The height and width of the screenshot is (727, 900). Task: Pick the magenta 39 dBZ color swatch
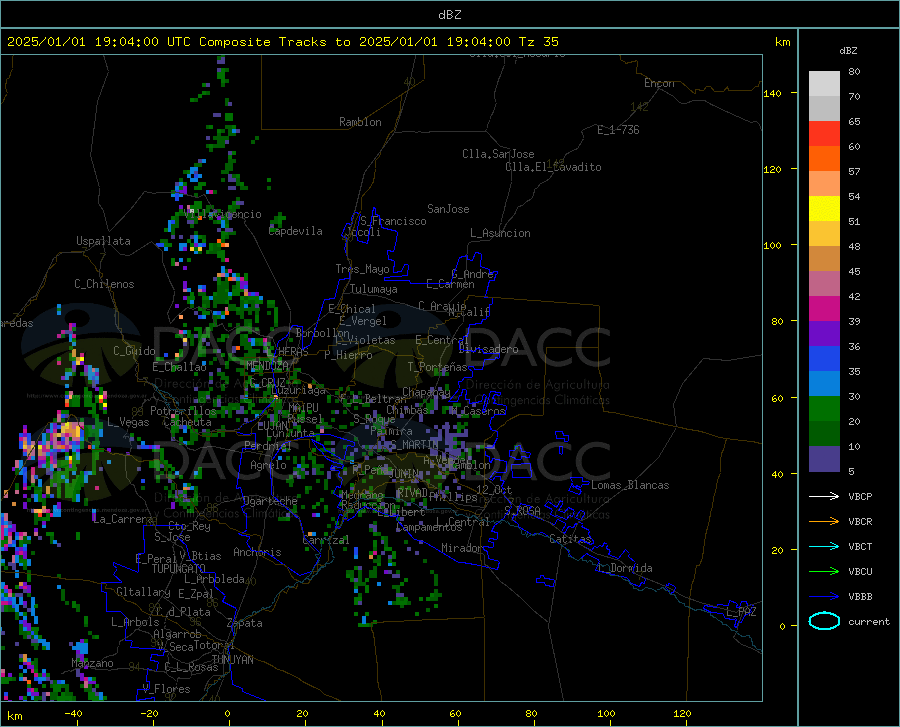pyautogui.click(x=824, y=309)
